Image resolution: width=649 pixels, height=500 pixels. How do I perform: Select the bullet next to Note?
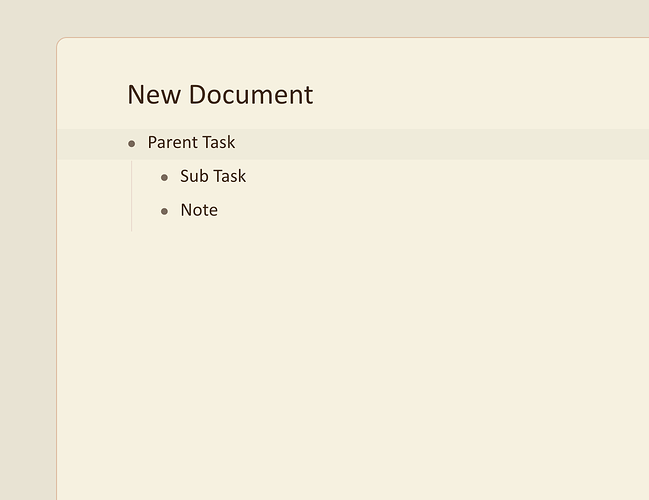[164, 212]
